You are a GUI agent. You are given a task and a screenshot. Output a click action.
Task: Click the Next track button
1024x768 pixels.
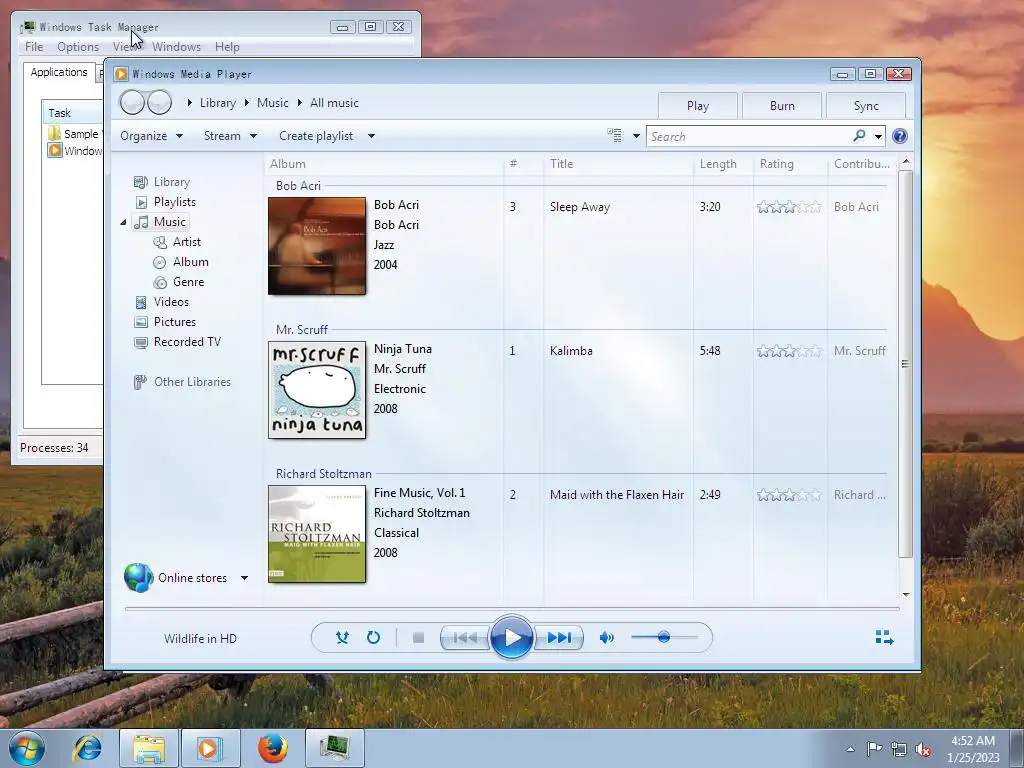[x=559, y=638]
